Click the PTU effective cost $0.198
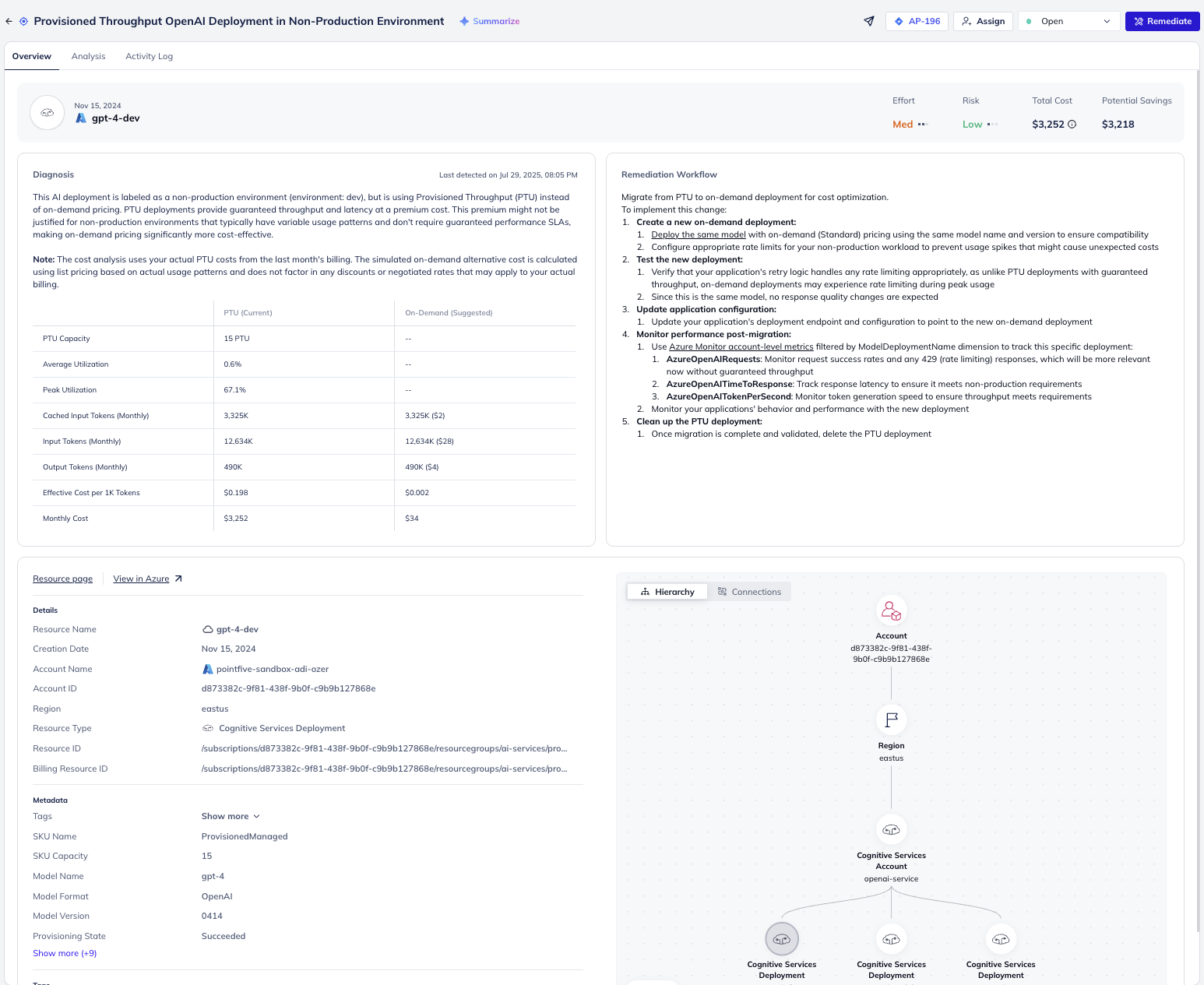 236,493
